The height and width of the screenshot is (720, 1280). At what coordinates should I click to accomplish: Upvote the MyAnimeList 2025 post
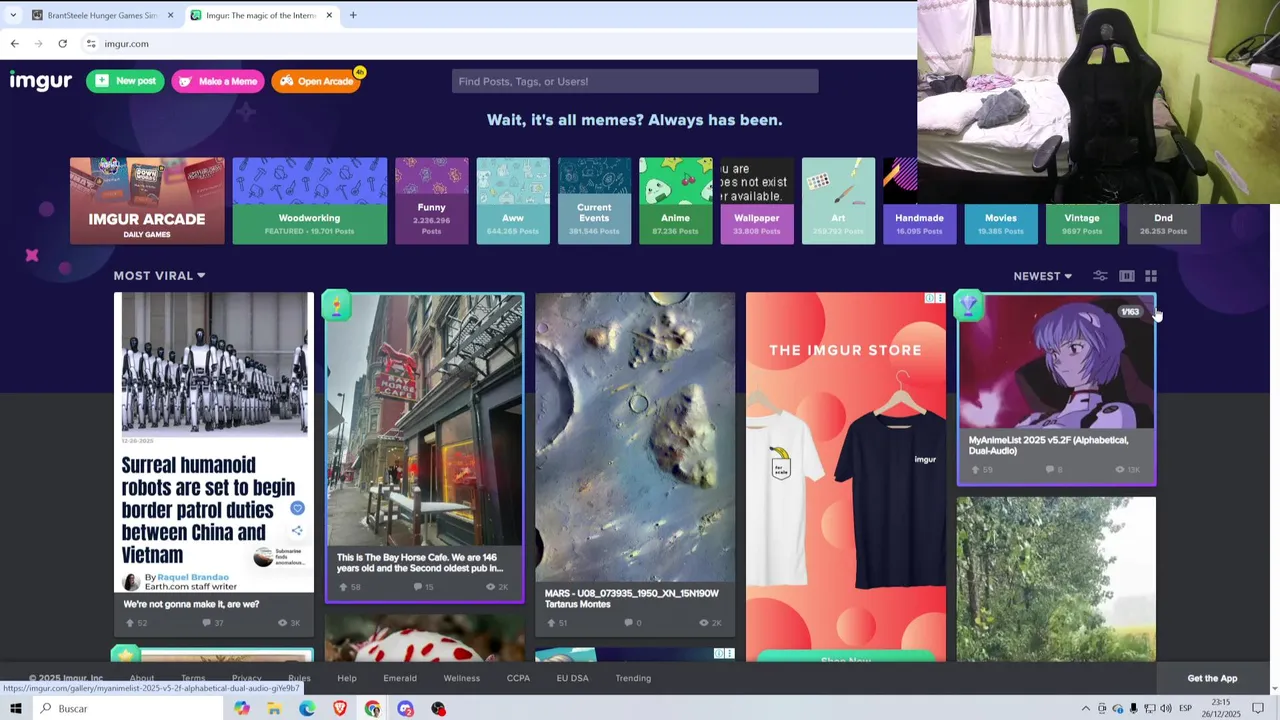975,469
